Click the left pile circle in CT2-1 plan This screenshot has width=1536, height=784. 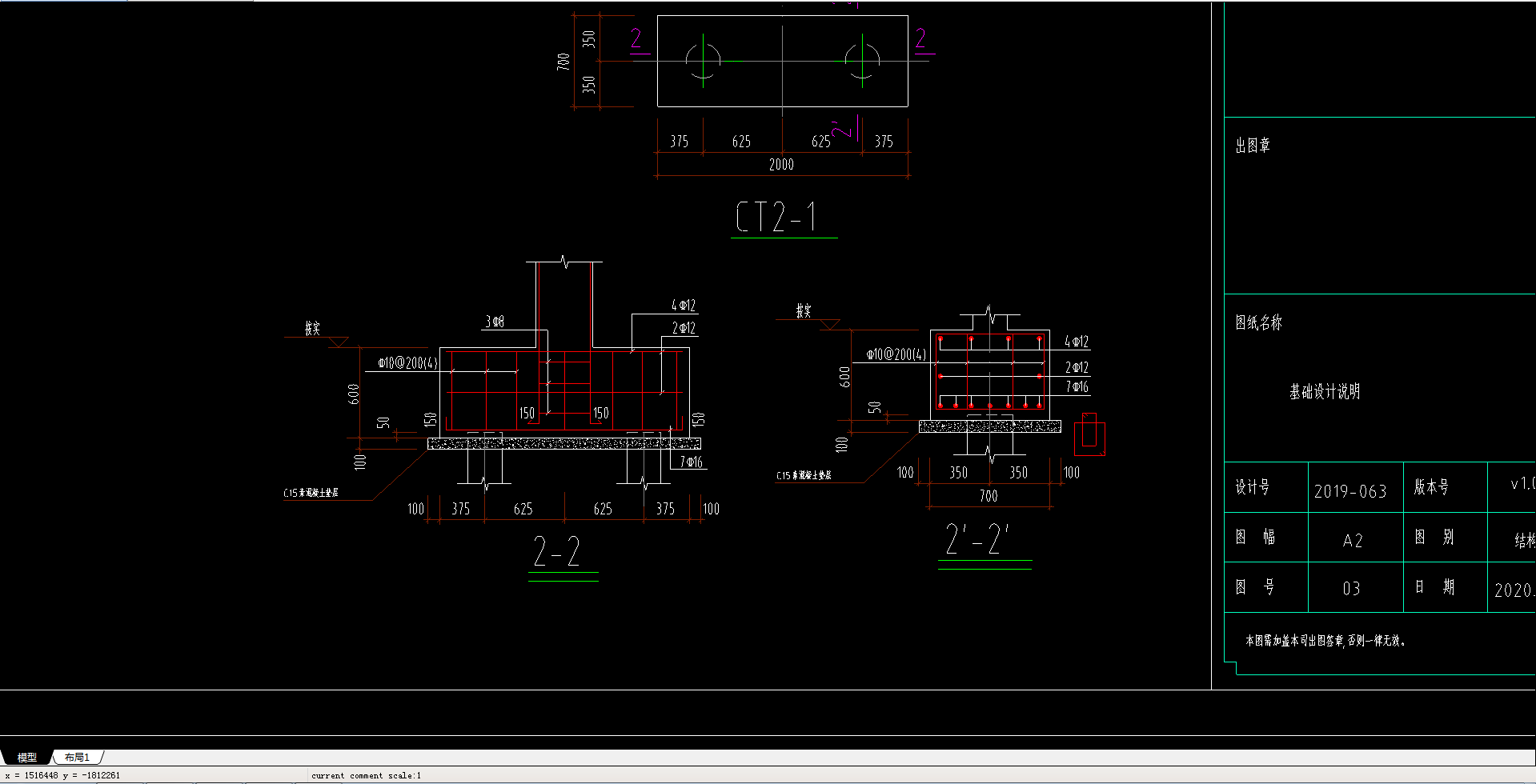coord(704,60)
